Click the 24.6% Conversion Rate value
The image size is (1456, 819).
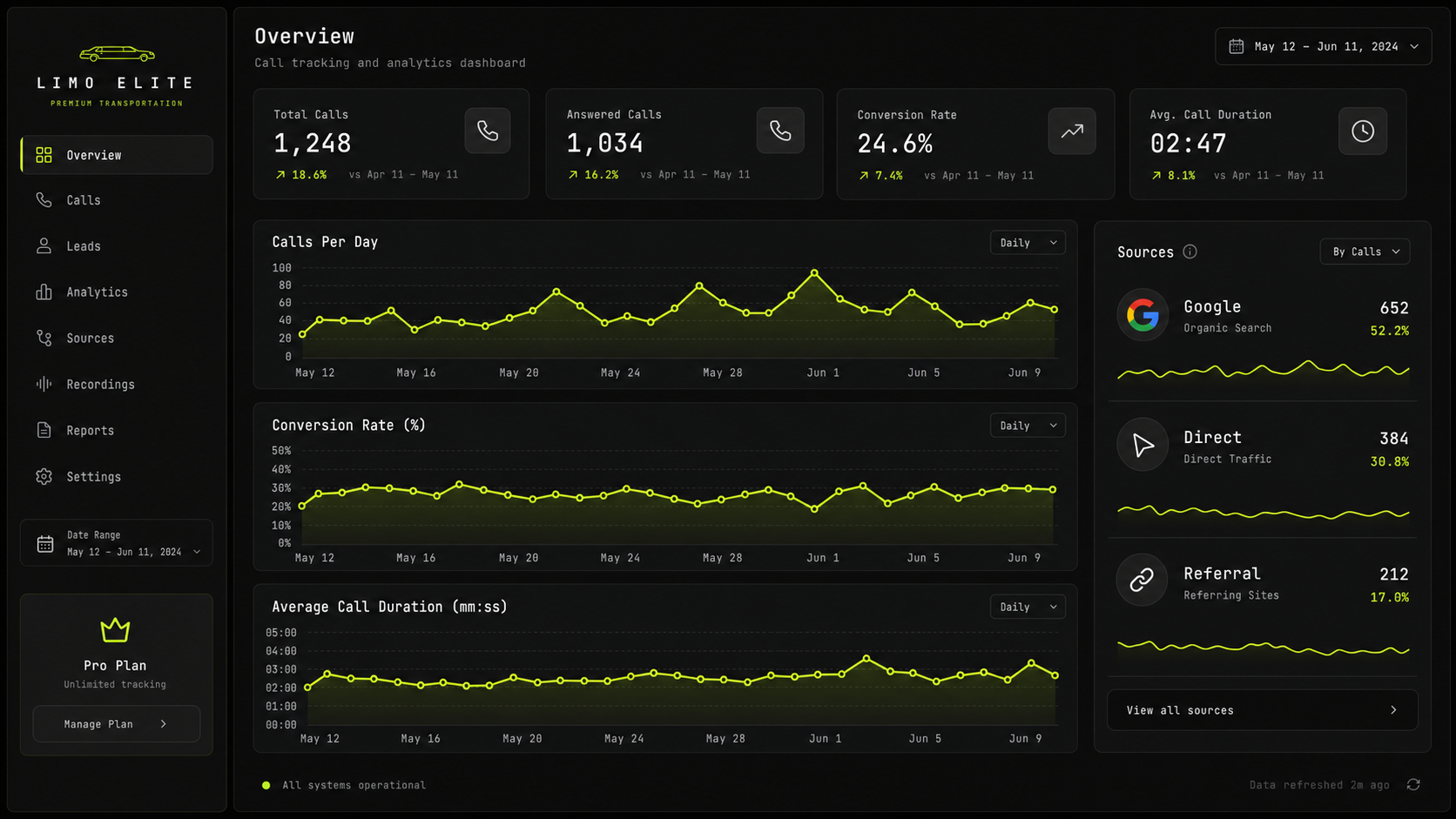[894, 144]
